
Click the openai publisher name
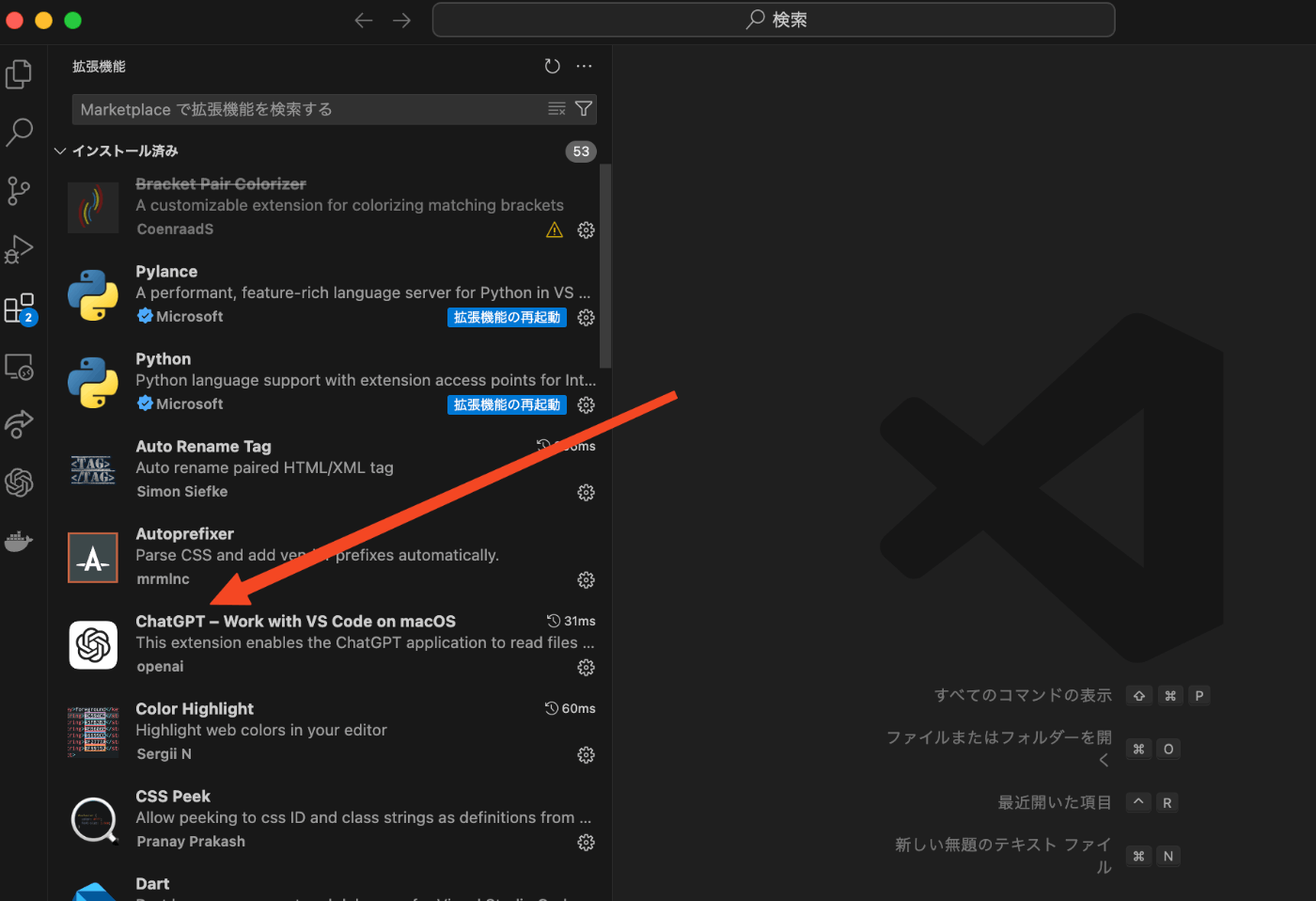(161, 667)
